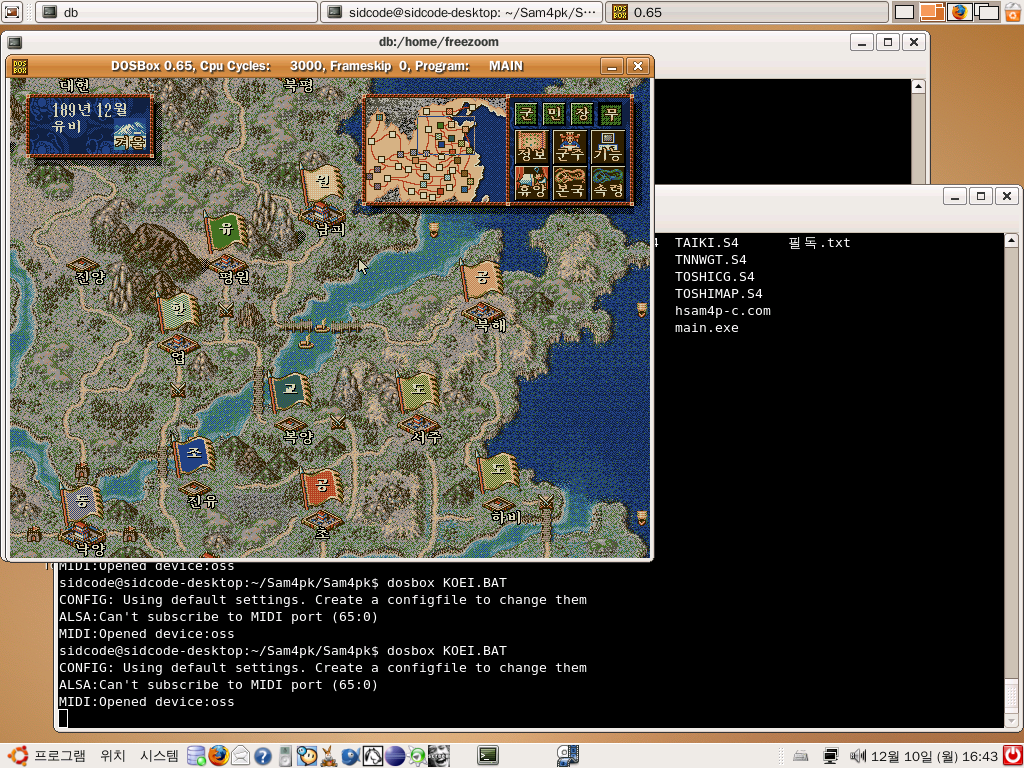
Task: Open the calendar from the clock
Action: (x=935, y=756)
